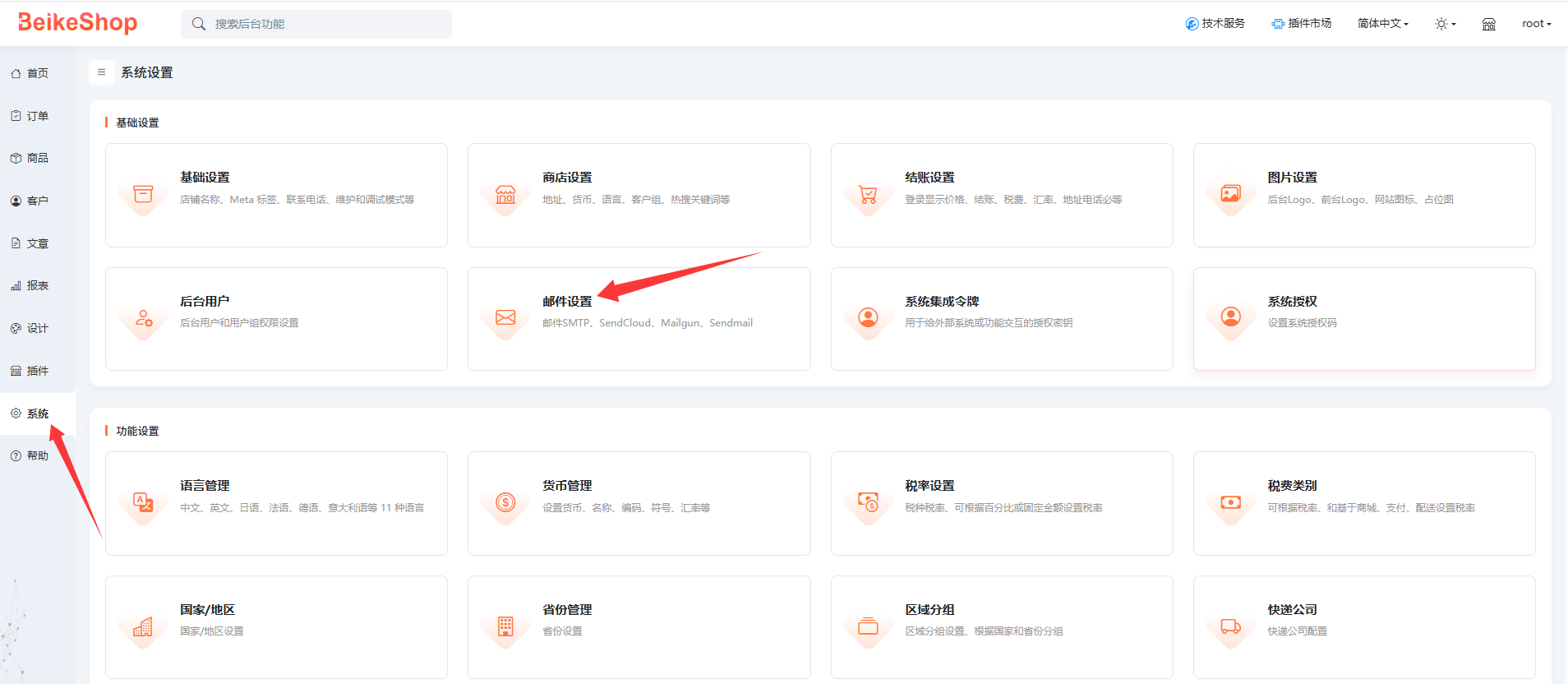
Task: Open the 简体中文 language dropdown
Action: pyautogui.click(x=1382, y=24)
